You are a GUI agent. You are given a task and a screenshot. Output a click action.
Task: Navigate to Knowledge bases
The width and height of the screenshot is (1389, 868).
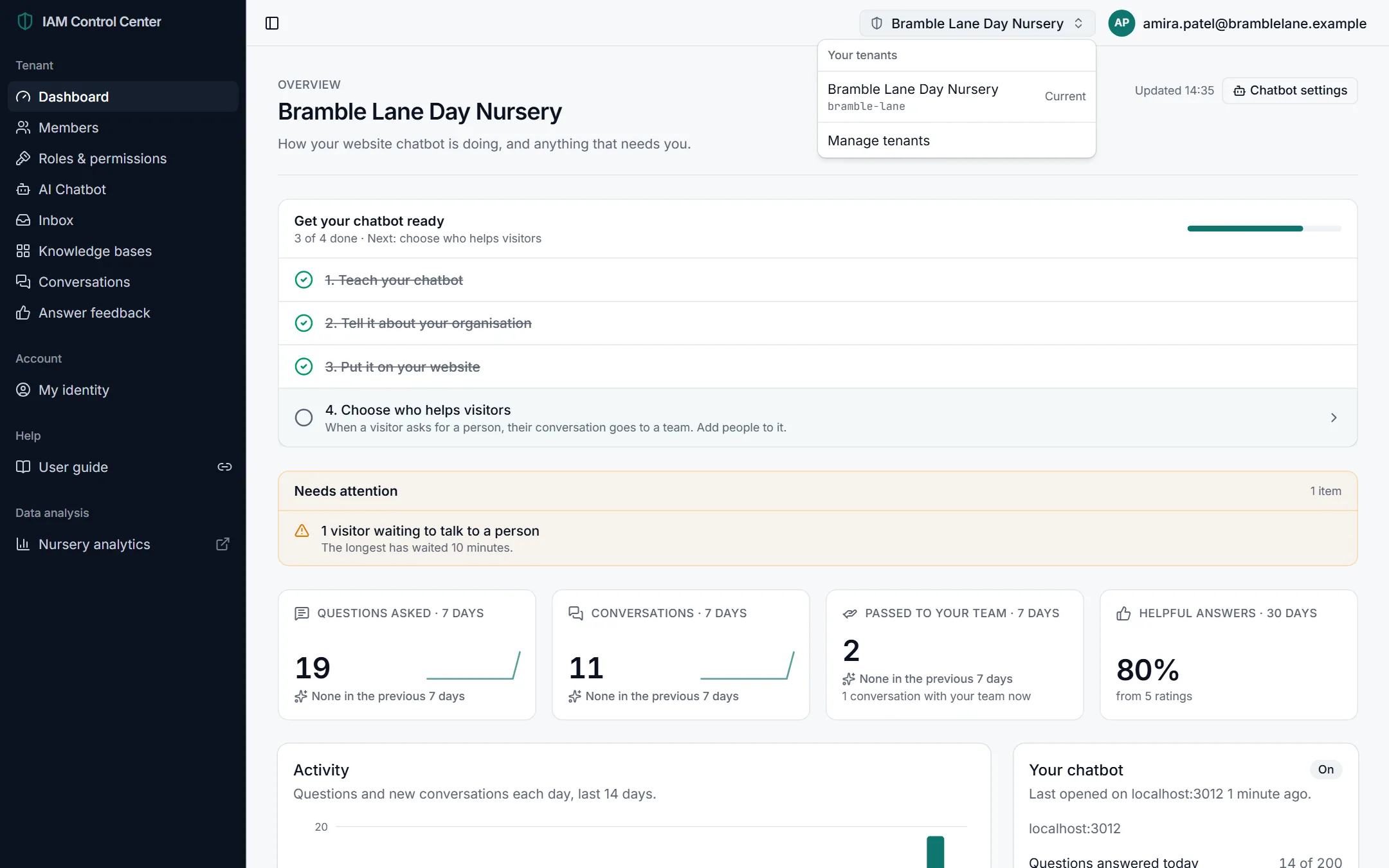click(123, 251)
